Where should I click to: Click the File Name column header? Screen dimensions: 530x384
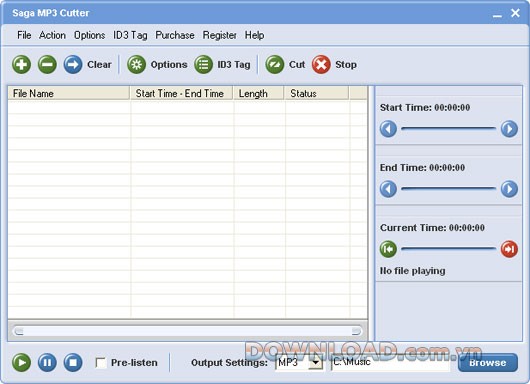pos(69,93)
